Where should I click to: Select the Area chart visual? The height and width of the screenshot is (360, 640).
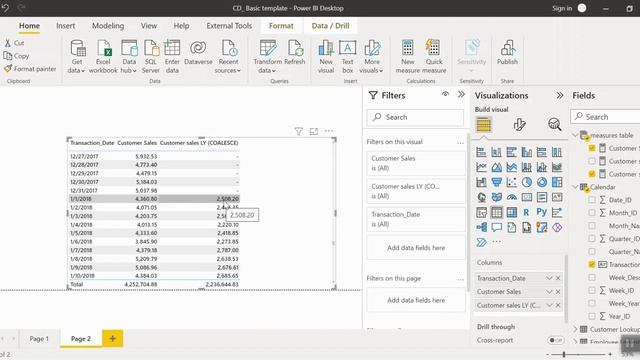496,167
